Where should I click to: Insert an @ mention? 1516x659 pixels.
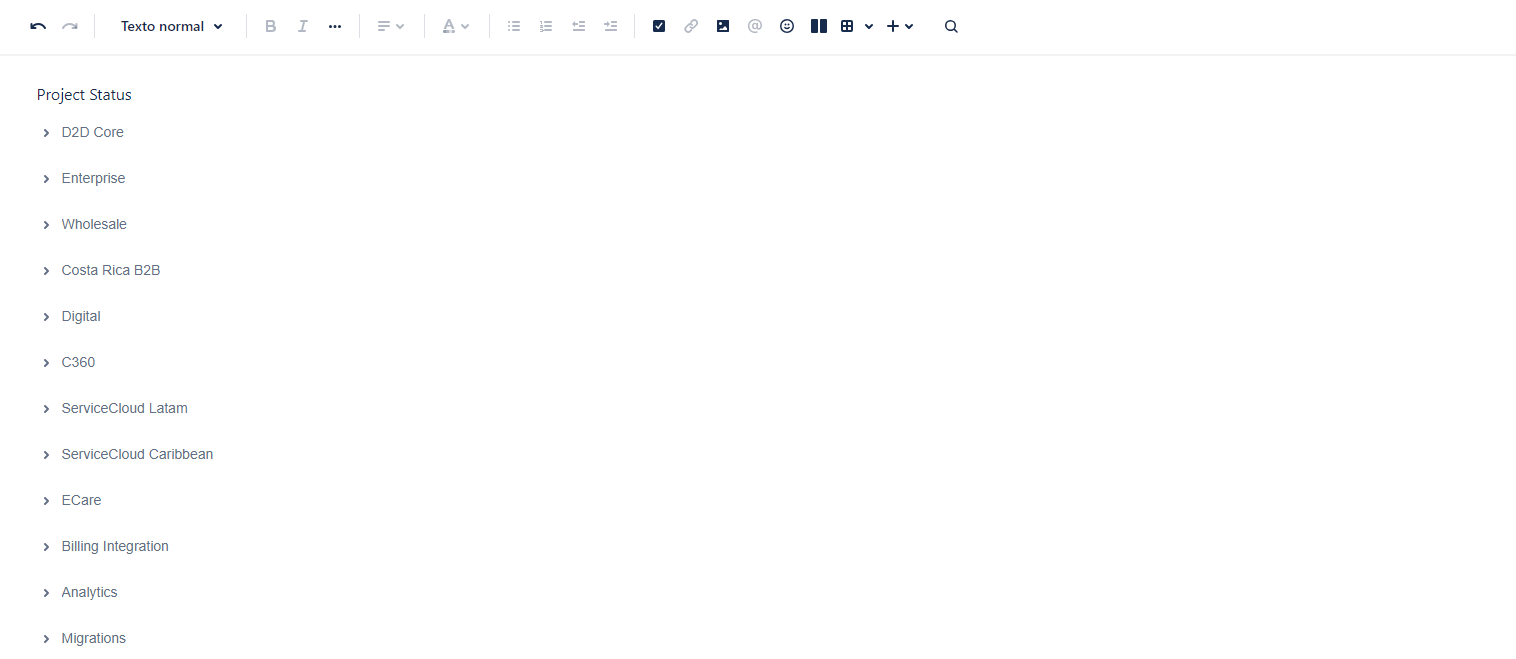(x=755, y=26)
